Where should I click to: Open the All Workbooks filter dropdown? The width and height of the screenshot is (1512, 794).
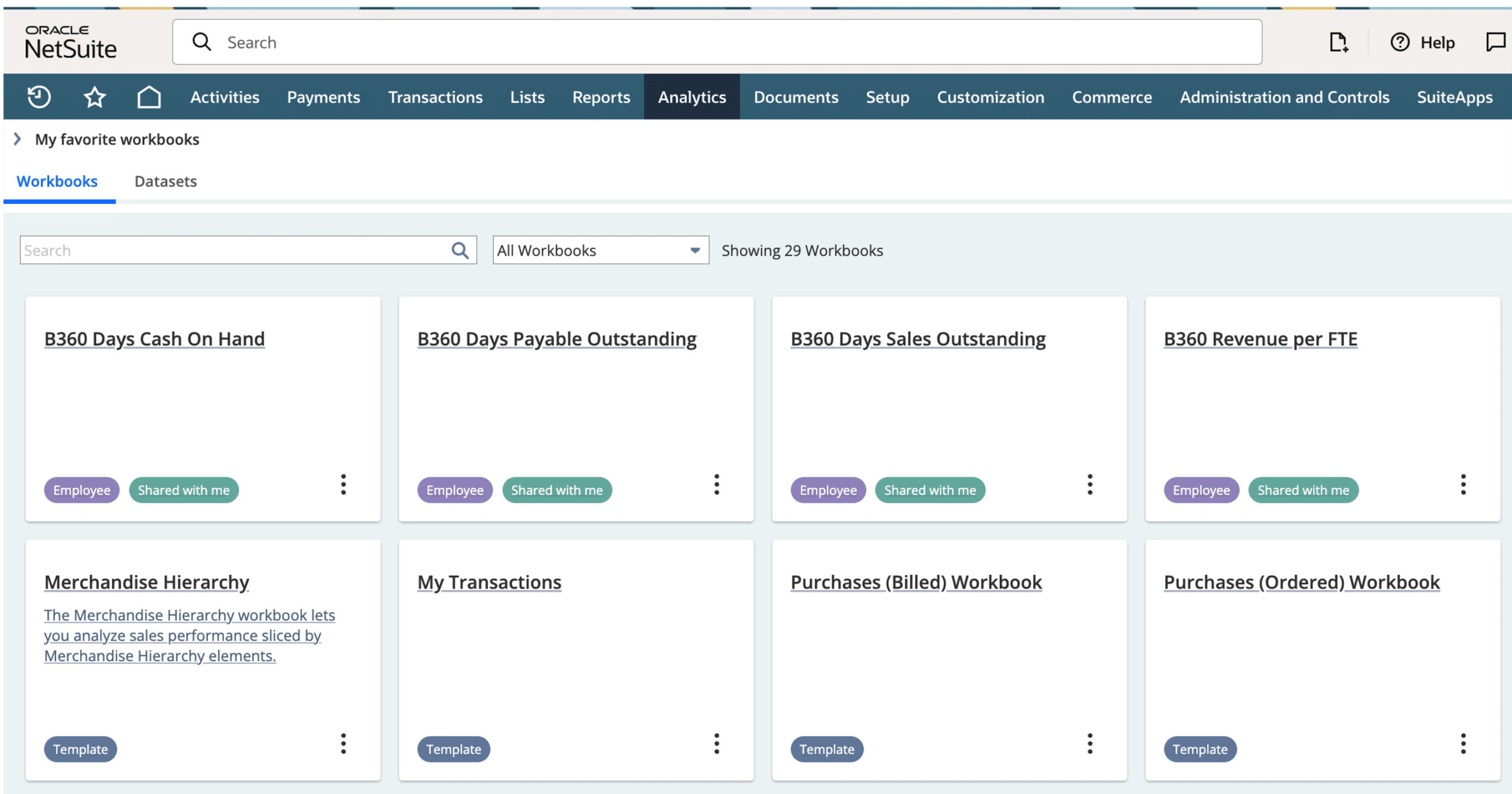pos(601,250)
